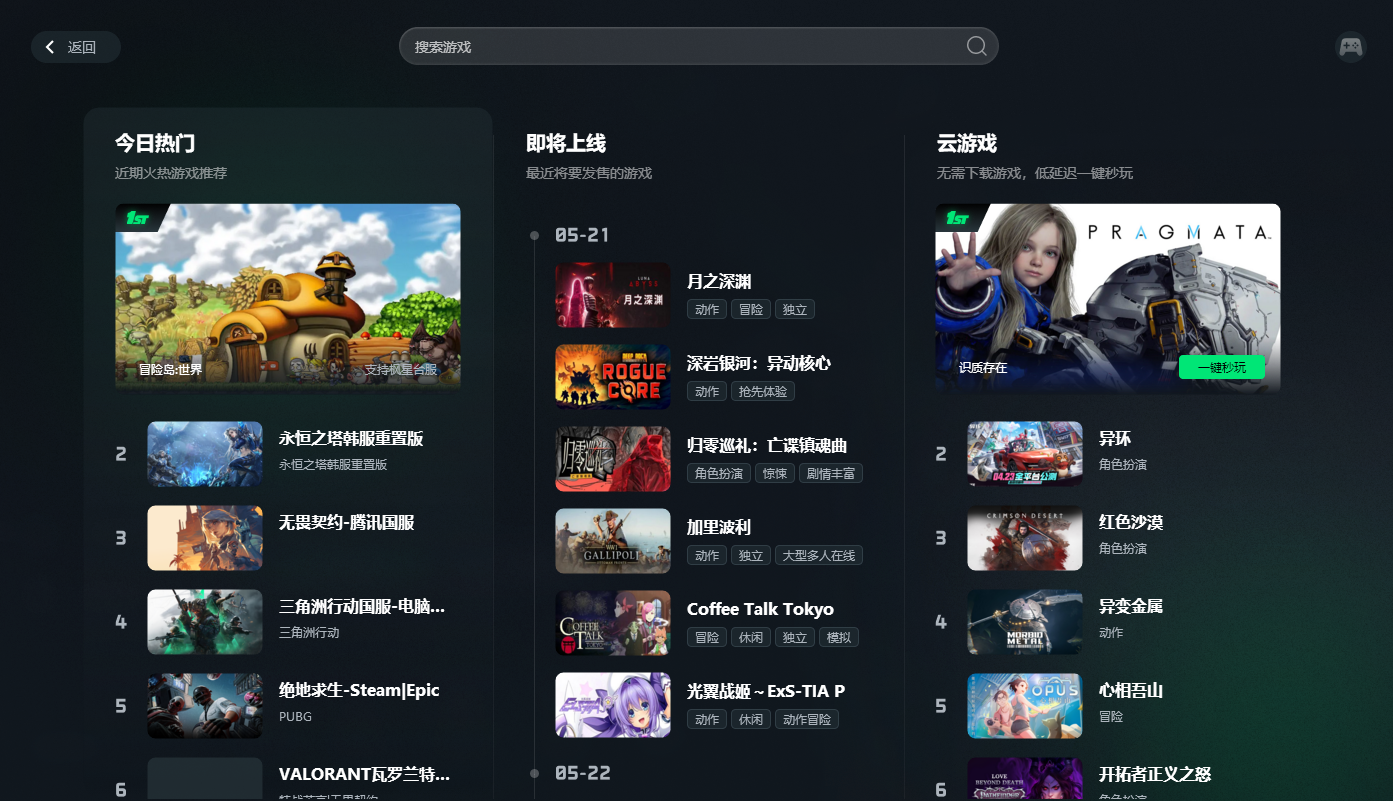The height and width of the screenshot is (801, 1393).
Task: Select the 红色沙漠 cloud game title
Action: pos(1131,523)
